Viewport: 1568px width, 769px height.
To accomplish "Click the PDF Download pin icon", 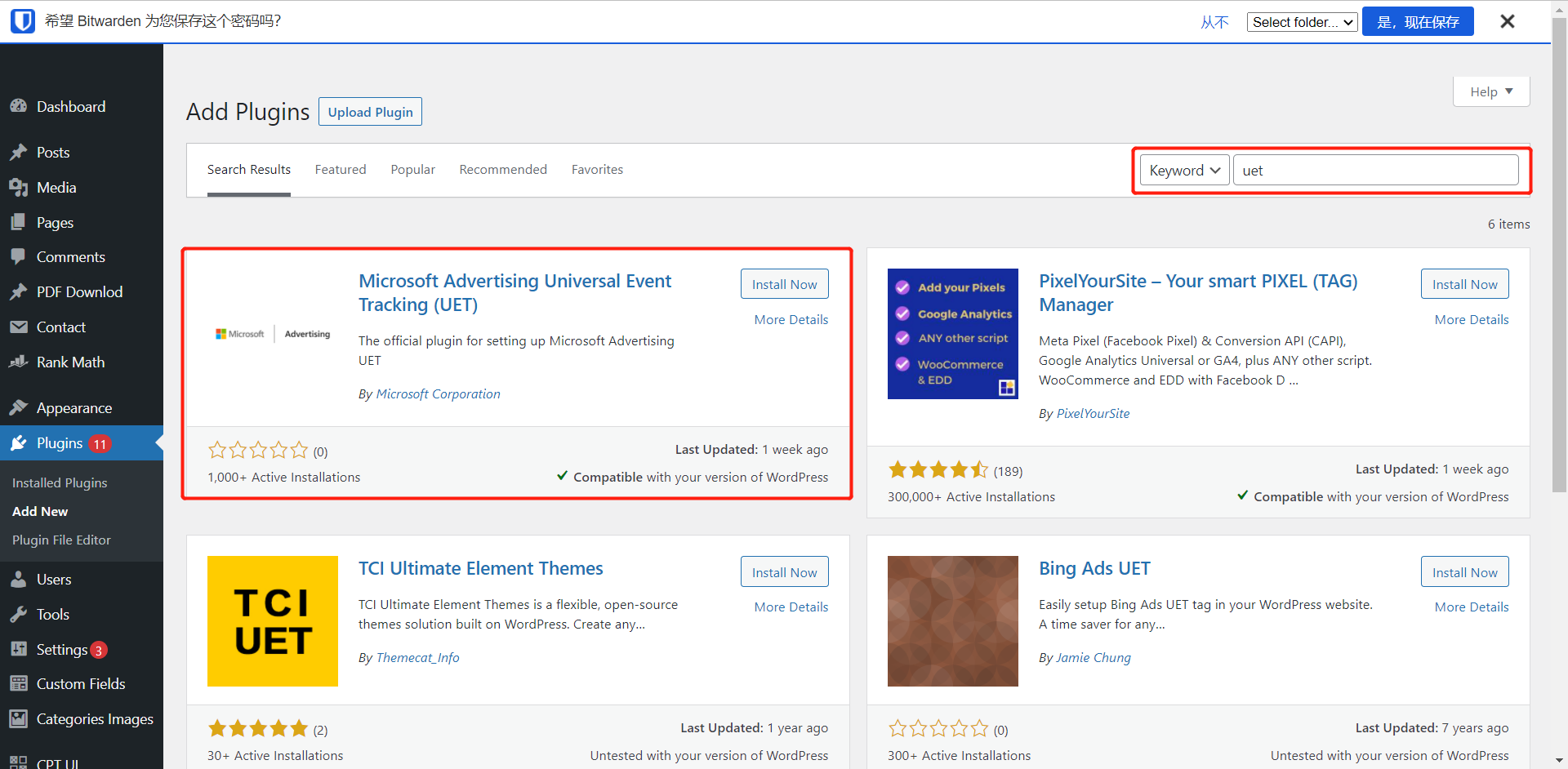I will coord(19,291).
